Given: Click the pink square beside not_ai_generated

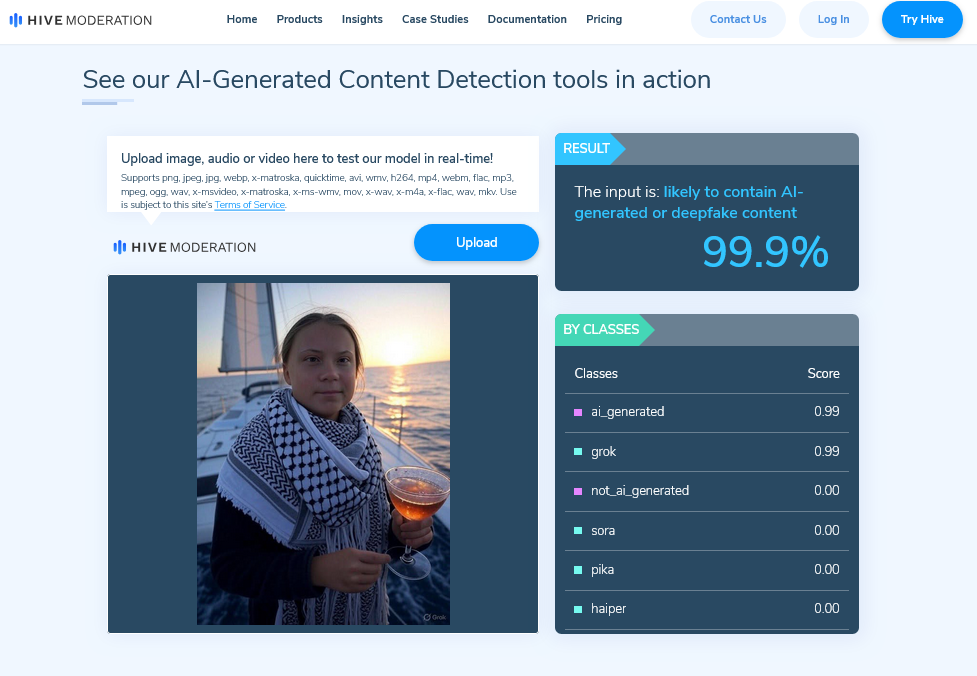Looking at the screenshot, I should 578,491.
